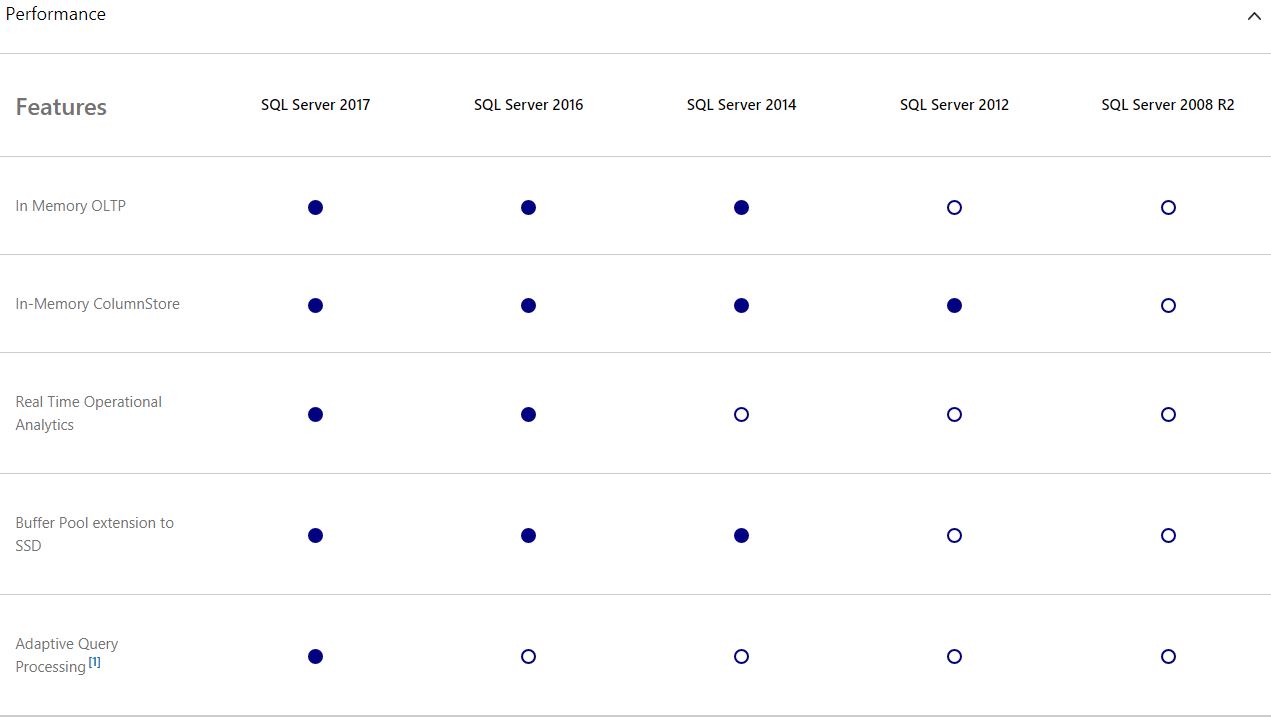Click the empty In Memory OLTP circle under SQL Server 2008 R2
This screenshot has height=718, width=1271.
[x=1168, y=207]
